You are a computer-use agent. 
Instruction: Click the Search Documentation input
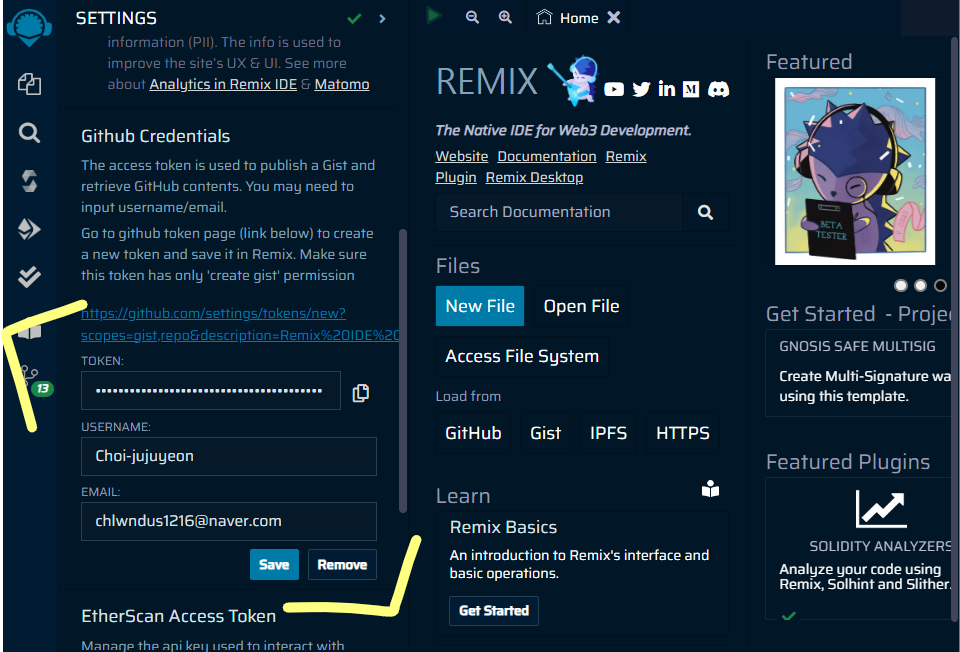click(x=559, y=212)
